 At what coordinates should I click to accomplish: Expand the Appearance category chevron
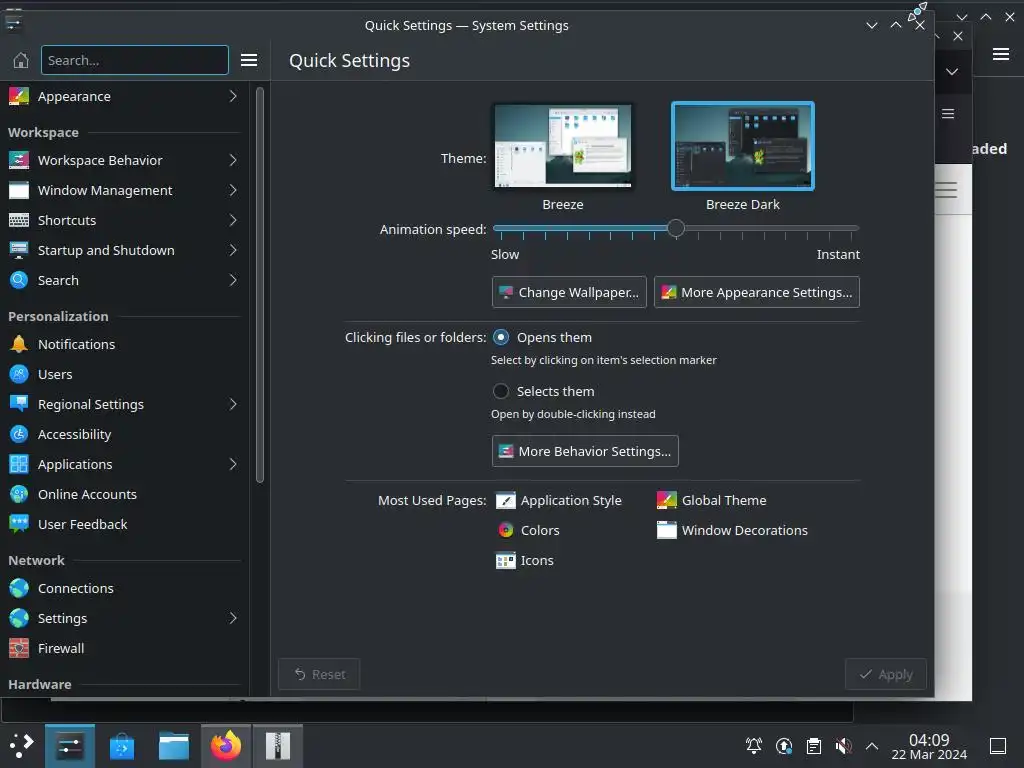233,97
